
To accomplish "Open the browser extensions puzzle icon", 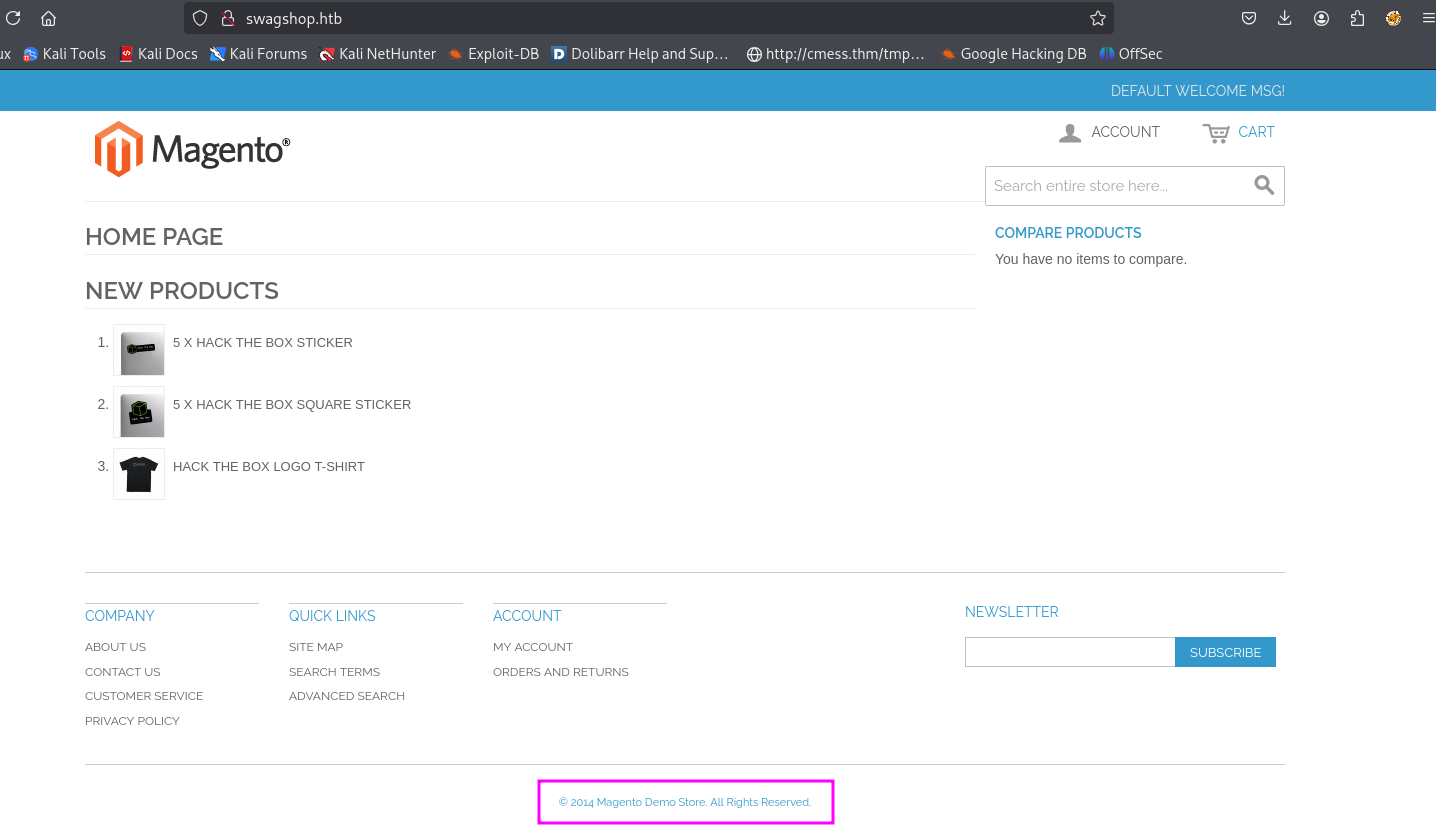I will (x=1357, y=18).
